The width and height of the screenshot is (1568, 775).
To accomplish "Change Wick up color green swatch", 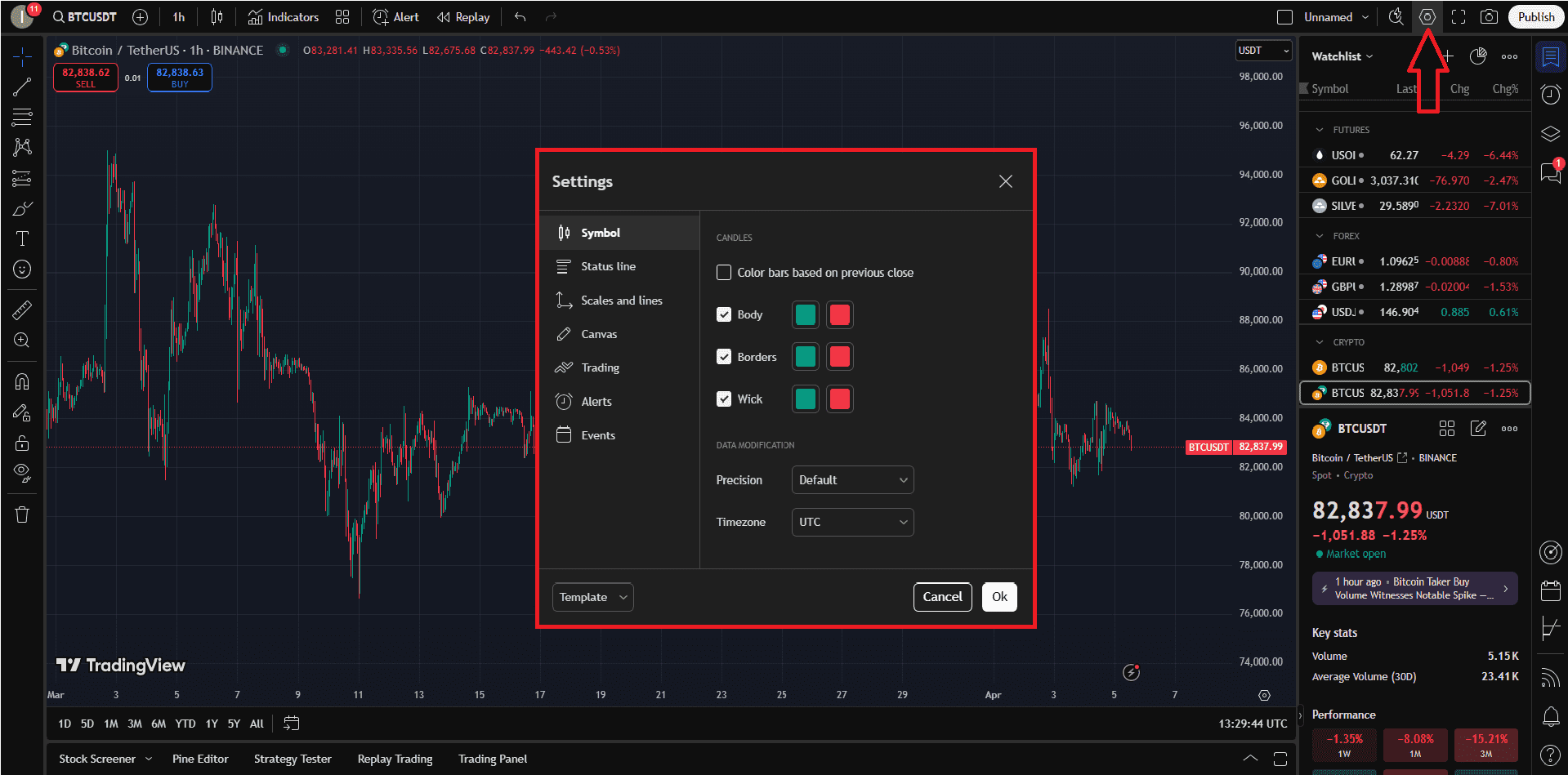I will tap(805, 399).
